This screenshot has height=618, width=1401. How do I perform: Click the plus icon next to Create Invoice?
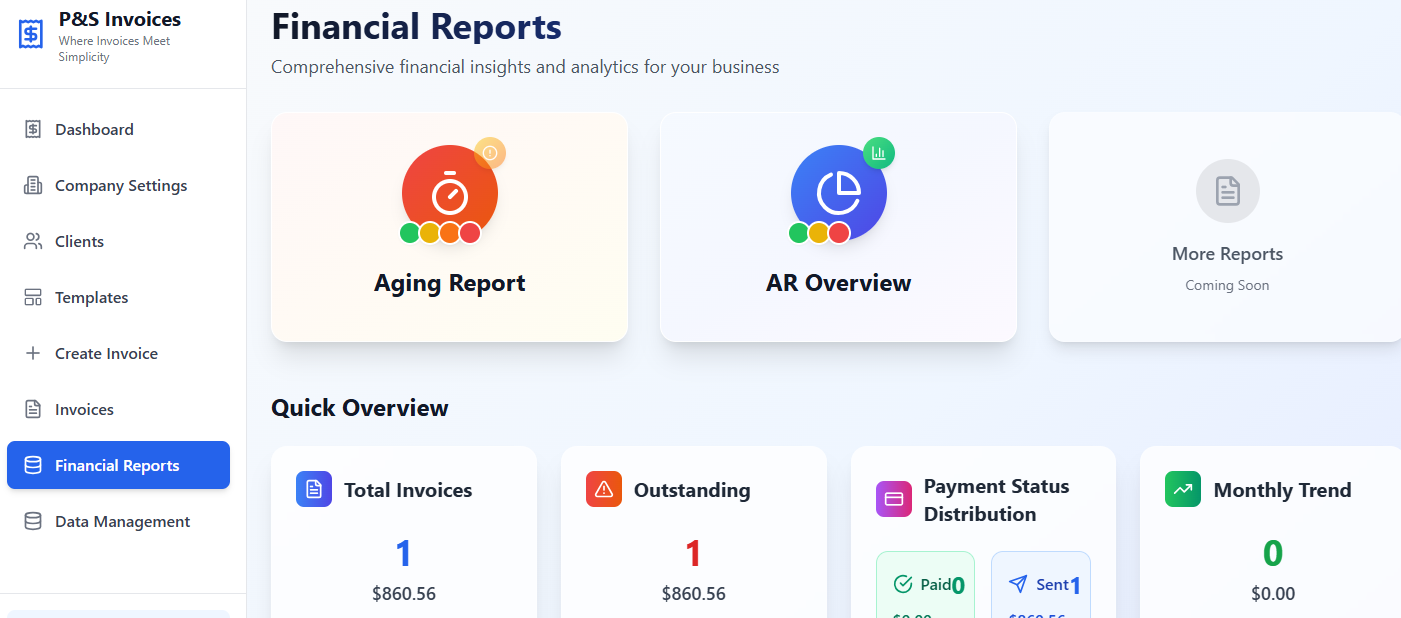[x=33, y=353]
